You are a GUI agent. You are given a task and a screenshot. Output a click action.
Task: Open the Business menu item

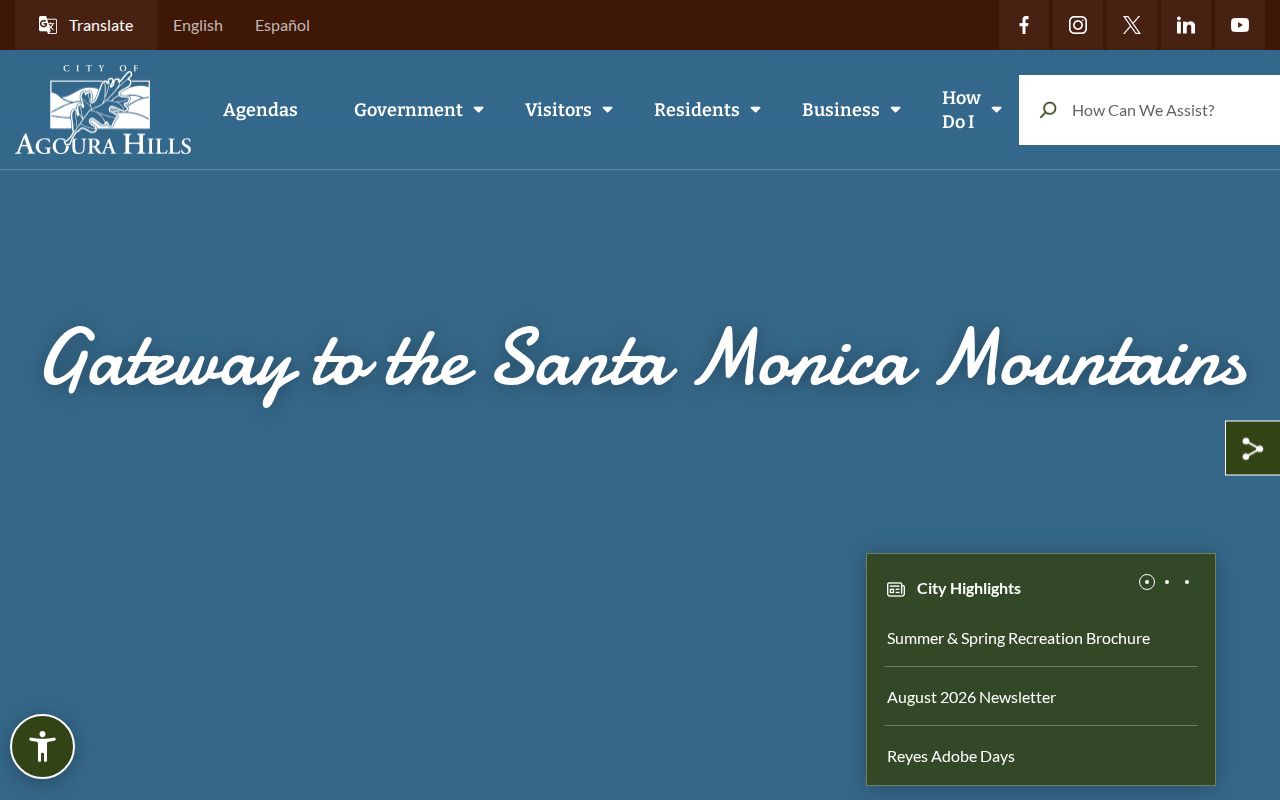[841, 110]
